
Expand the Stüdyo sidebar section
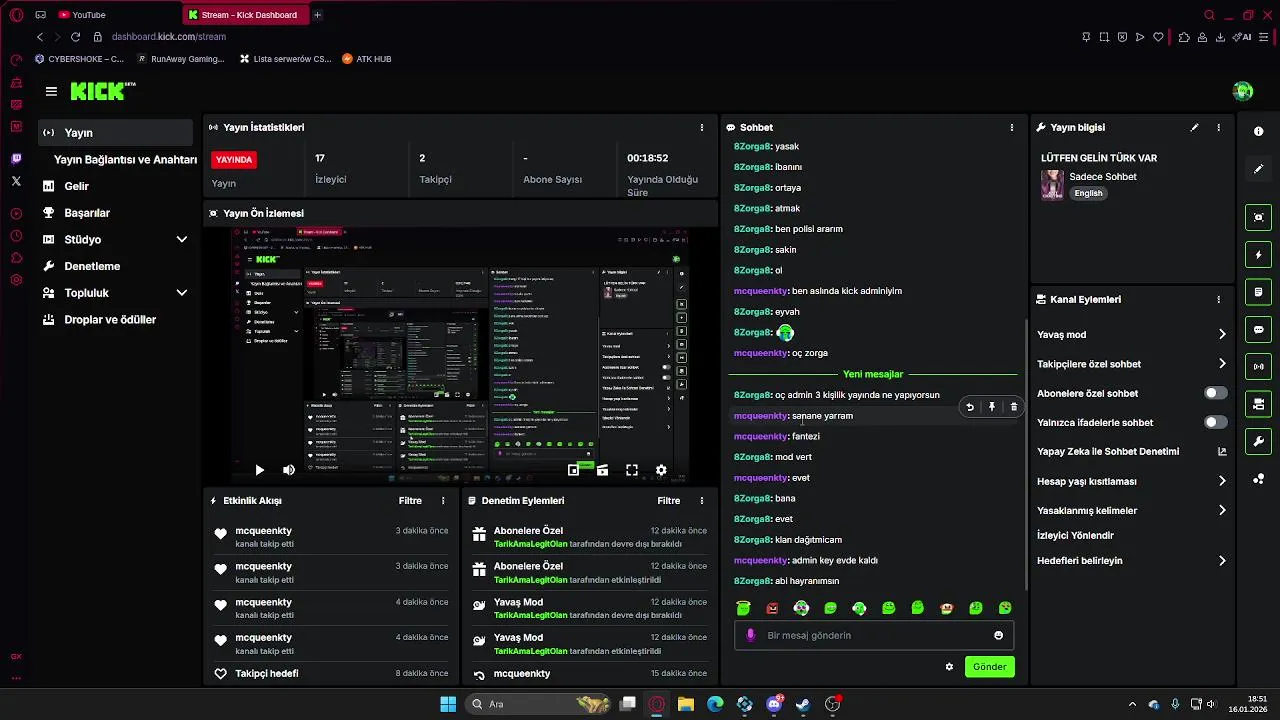(182, 240)
